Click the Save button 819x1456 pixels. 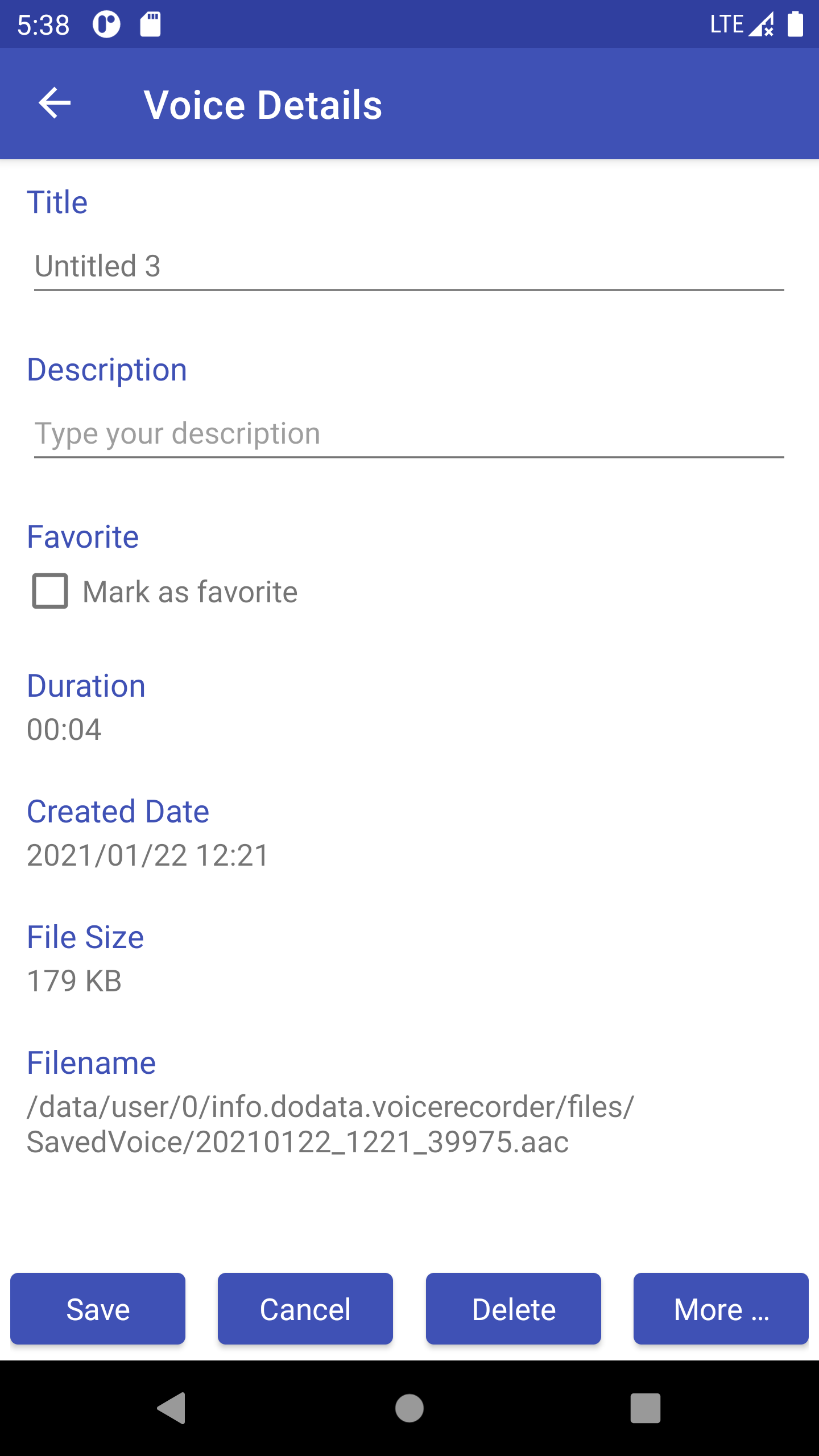98,1309
